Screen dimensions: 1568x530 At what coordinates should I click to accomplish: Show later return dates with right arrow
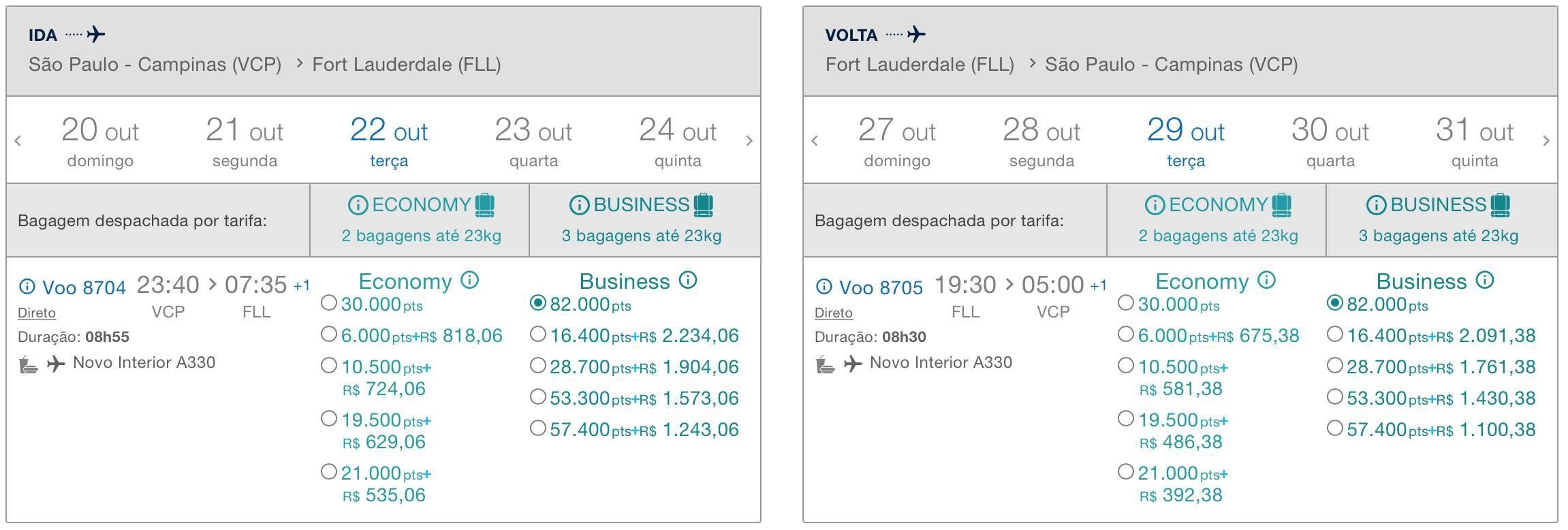tap(1546, 141)
